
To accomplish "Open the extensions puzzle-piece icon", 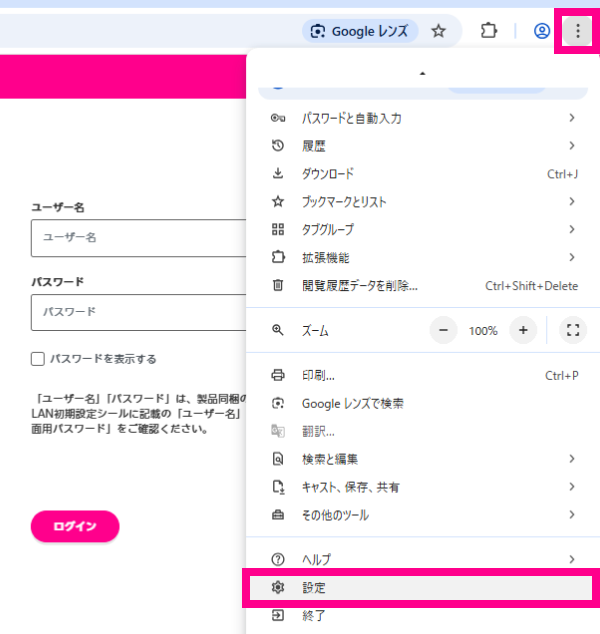I will (x=489, y=31).
